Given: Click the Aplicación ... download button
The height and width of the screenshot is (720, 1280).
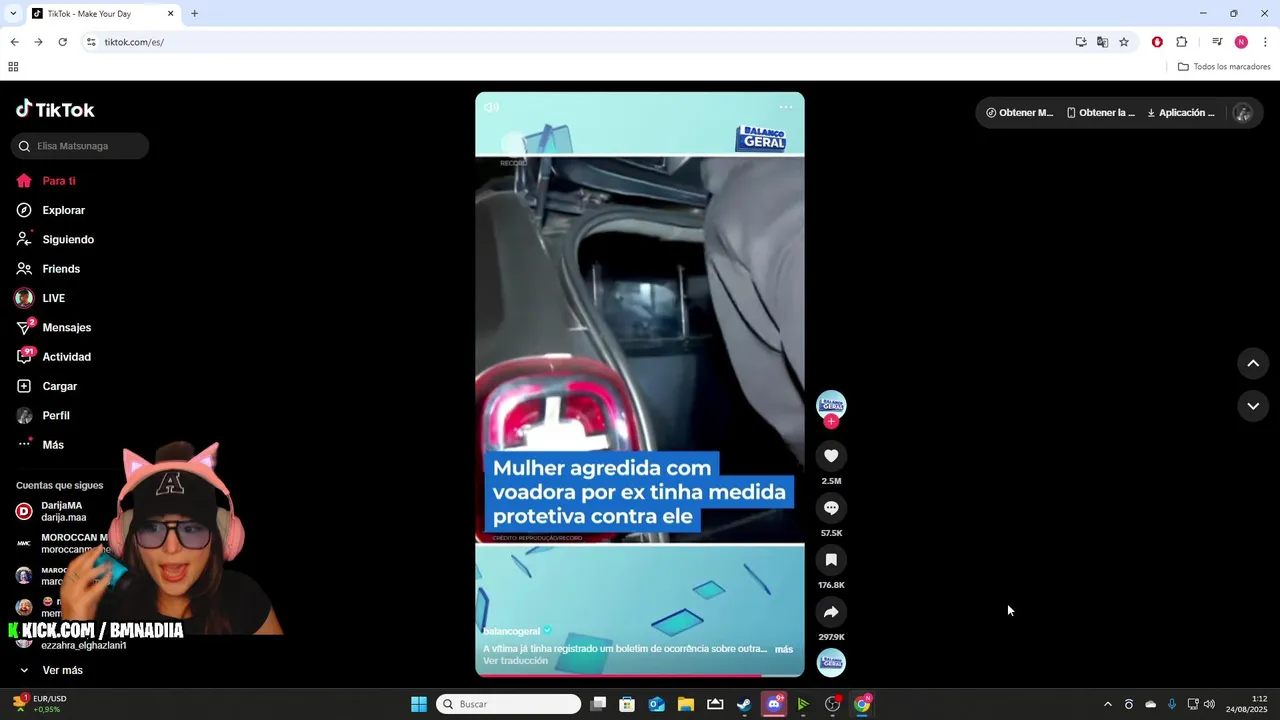Looking at the screenshot, I should pyautogui.click(x=1181, y=113).
